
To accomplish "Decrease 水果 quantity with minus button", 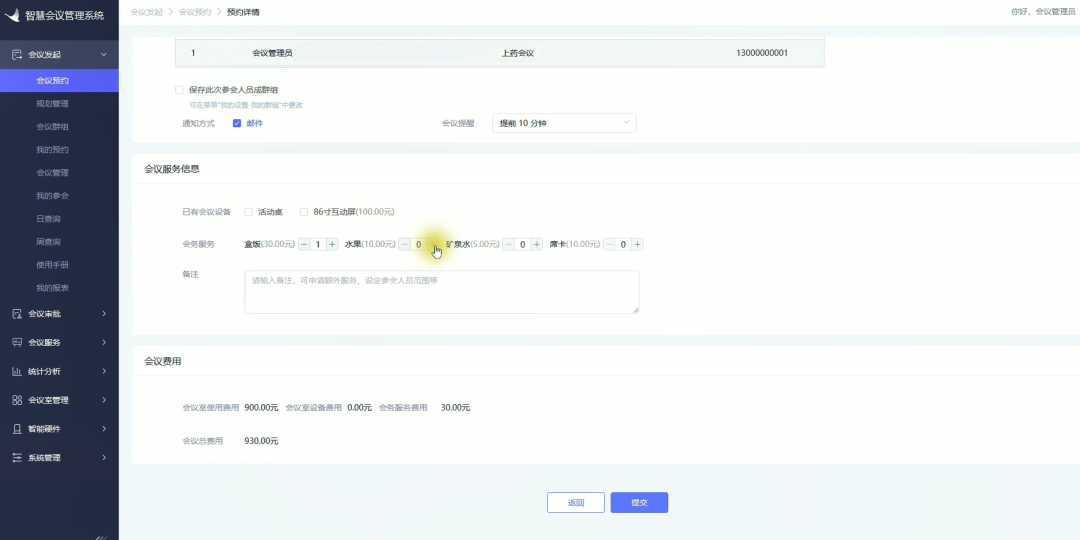I will coord(404,245).
